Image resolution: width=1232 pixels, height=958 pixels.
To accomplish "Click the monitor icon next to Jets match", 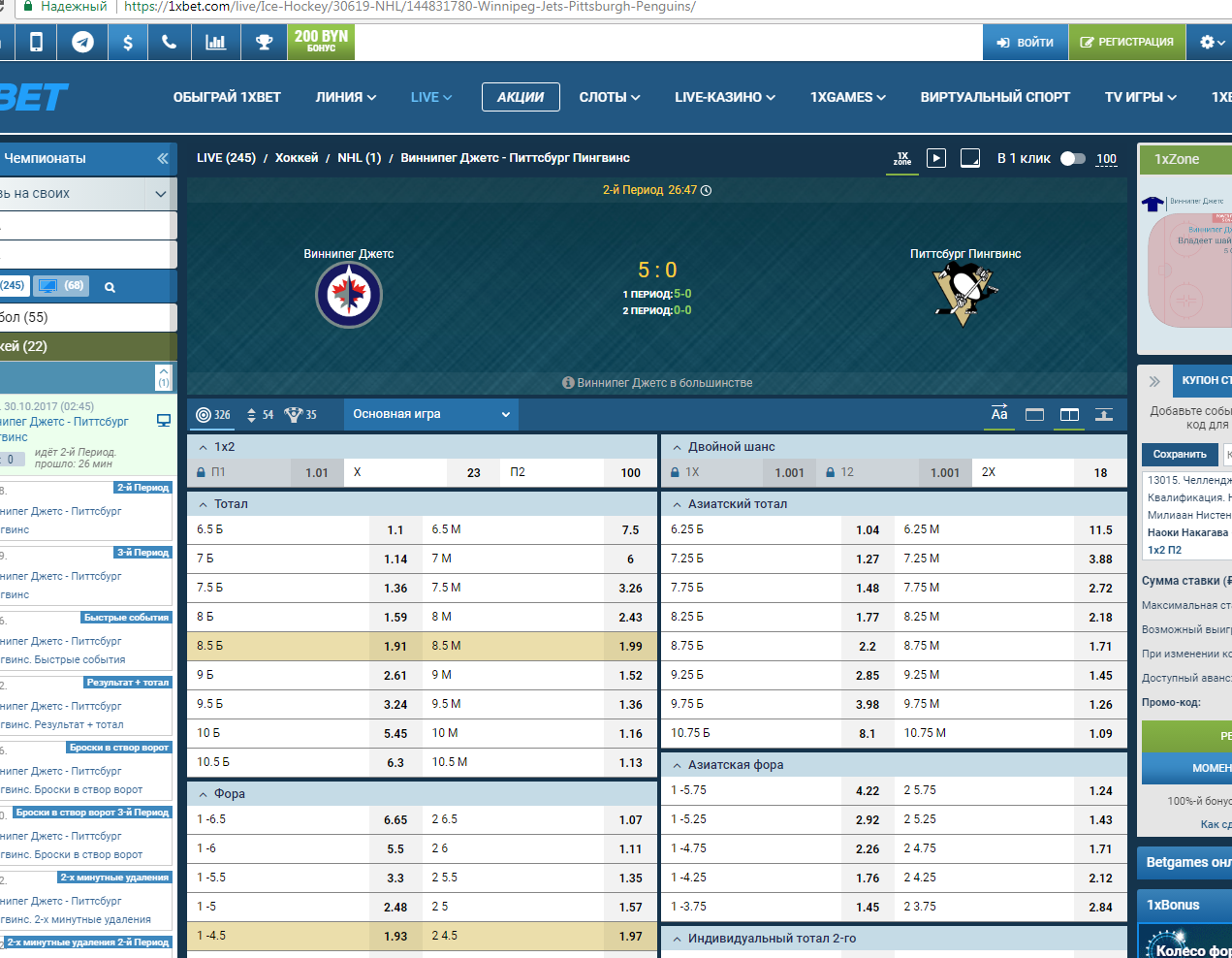I will [164, 420].
